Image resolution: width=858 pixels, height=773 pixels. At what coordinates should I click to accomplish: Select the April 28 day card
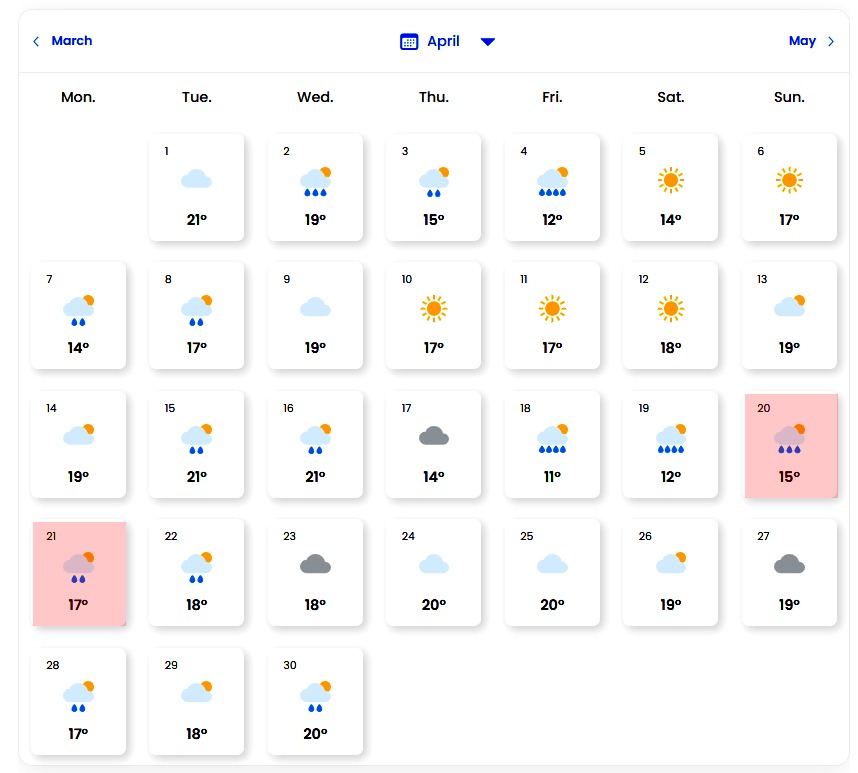point(79,702)
